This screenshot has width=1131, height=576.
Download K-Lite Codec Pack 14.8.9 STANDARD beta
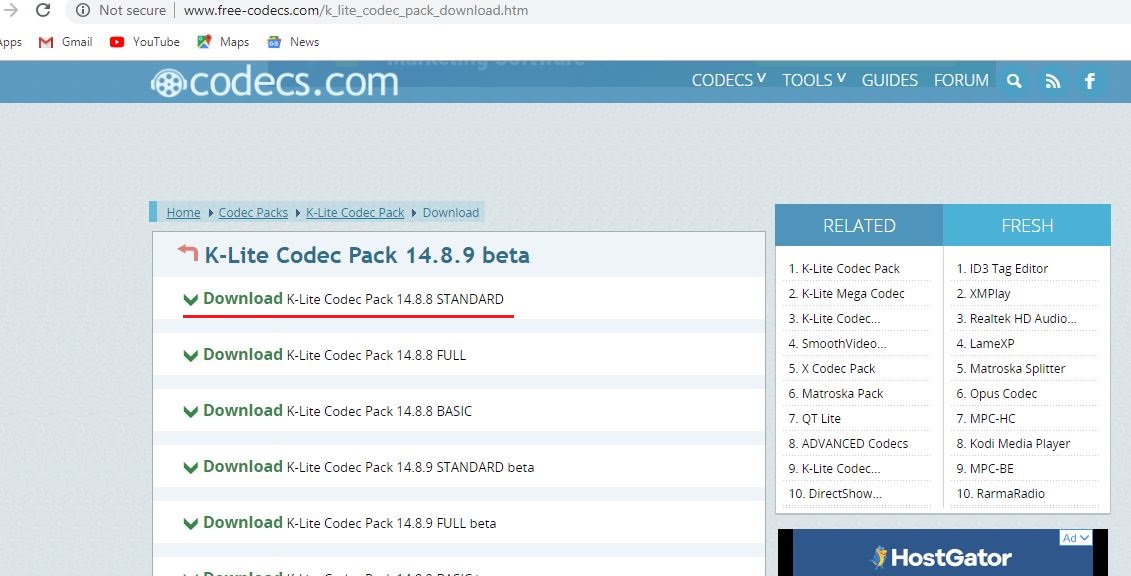click(369, 467)
